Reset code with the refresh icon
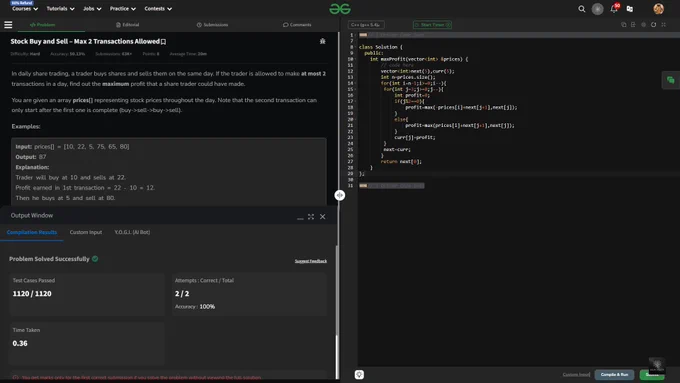 [653, 25]
